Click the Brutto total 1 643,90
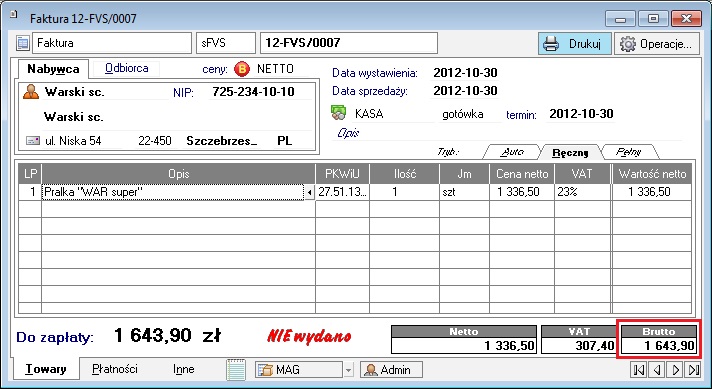This screenshot has height=389, width=712. tap(658, 346)
